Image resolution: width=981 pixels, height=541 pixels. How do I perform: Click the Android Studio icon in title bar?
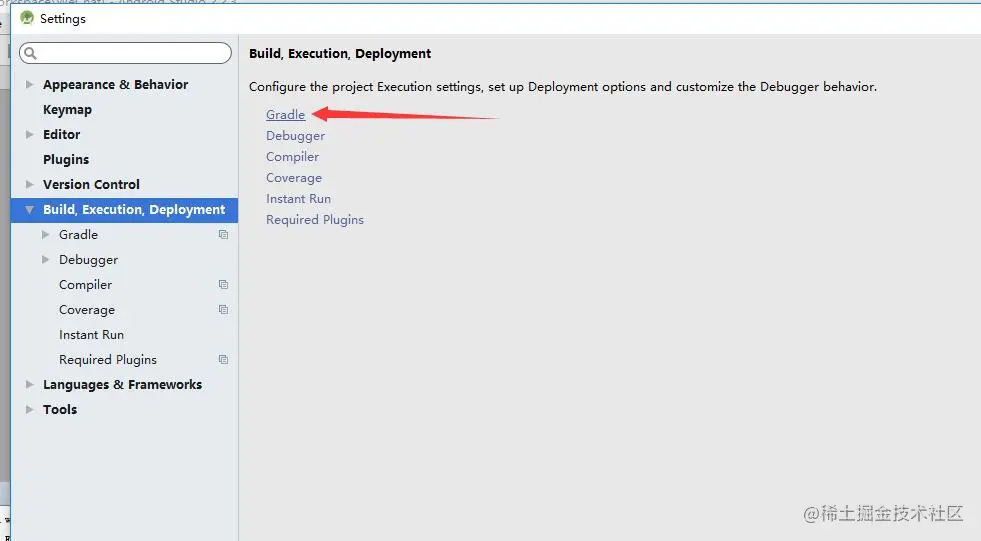tap(27, 18)
